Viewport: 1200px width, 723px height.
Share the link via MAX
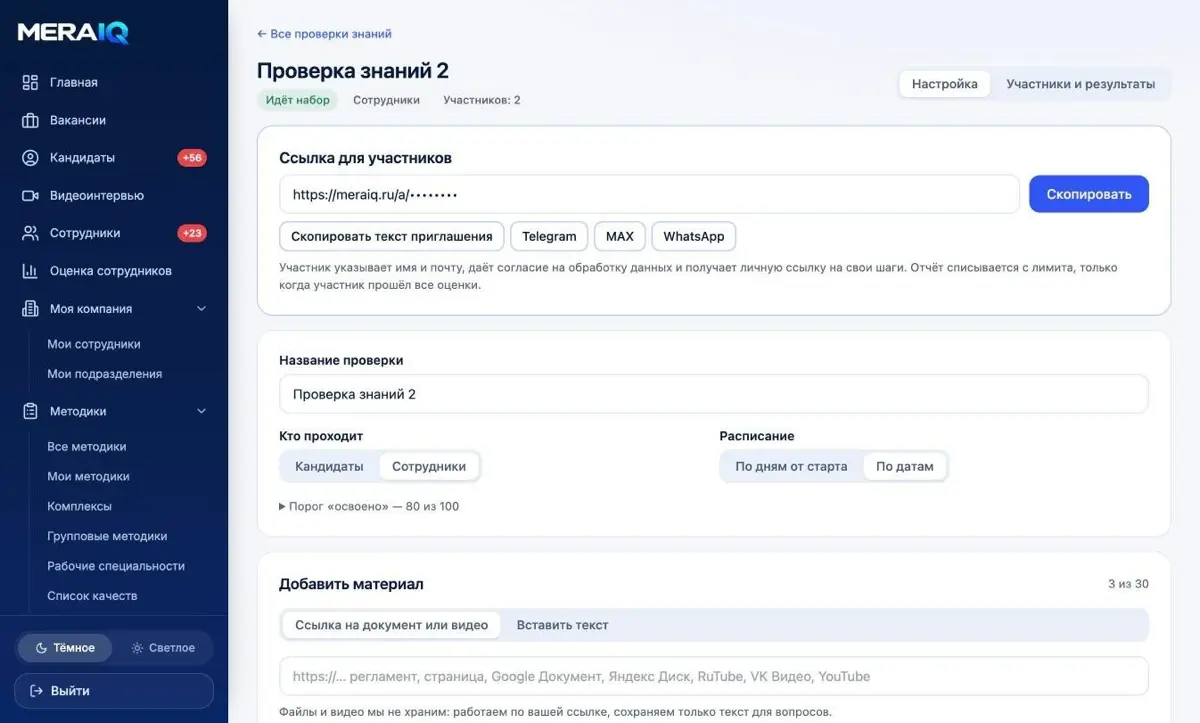click(620, 237)
